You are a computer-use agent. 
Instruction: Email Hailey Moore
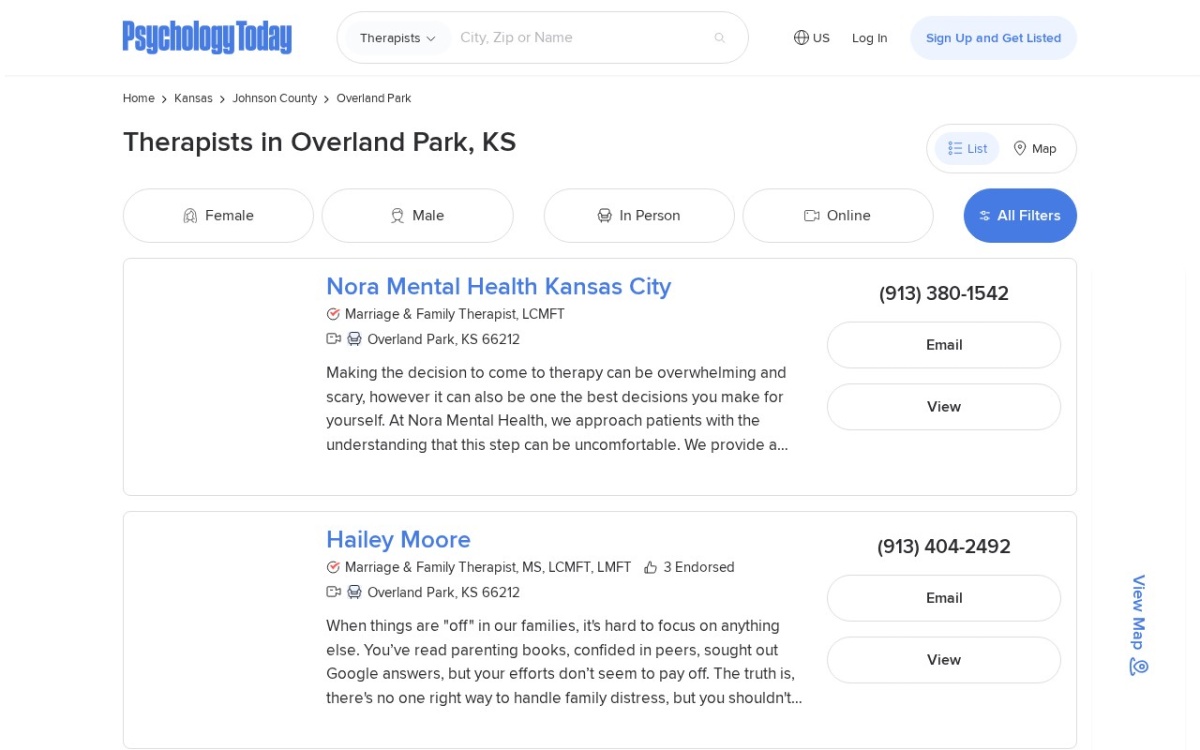click(x=944, y=598)
